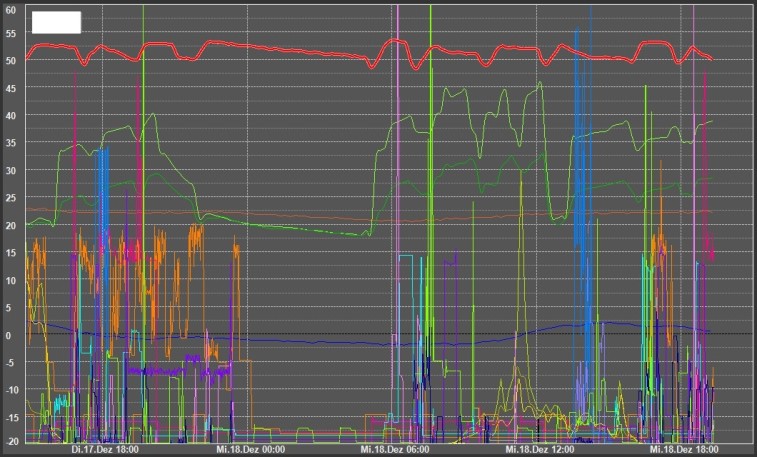Click the 5 y-axis tick label
The image size is (757, 457).
13,308
